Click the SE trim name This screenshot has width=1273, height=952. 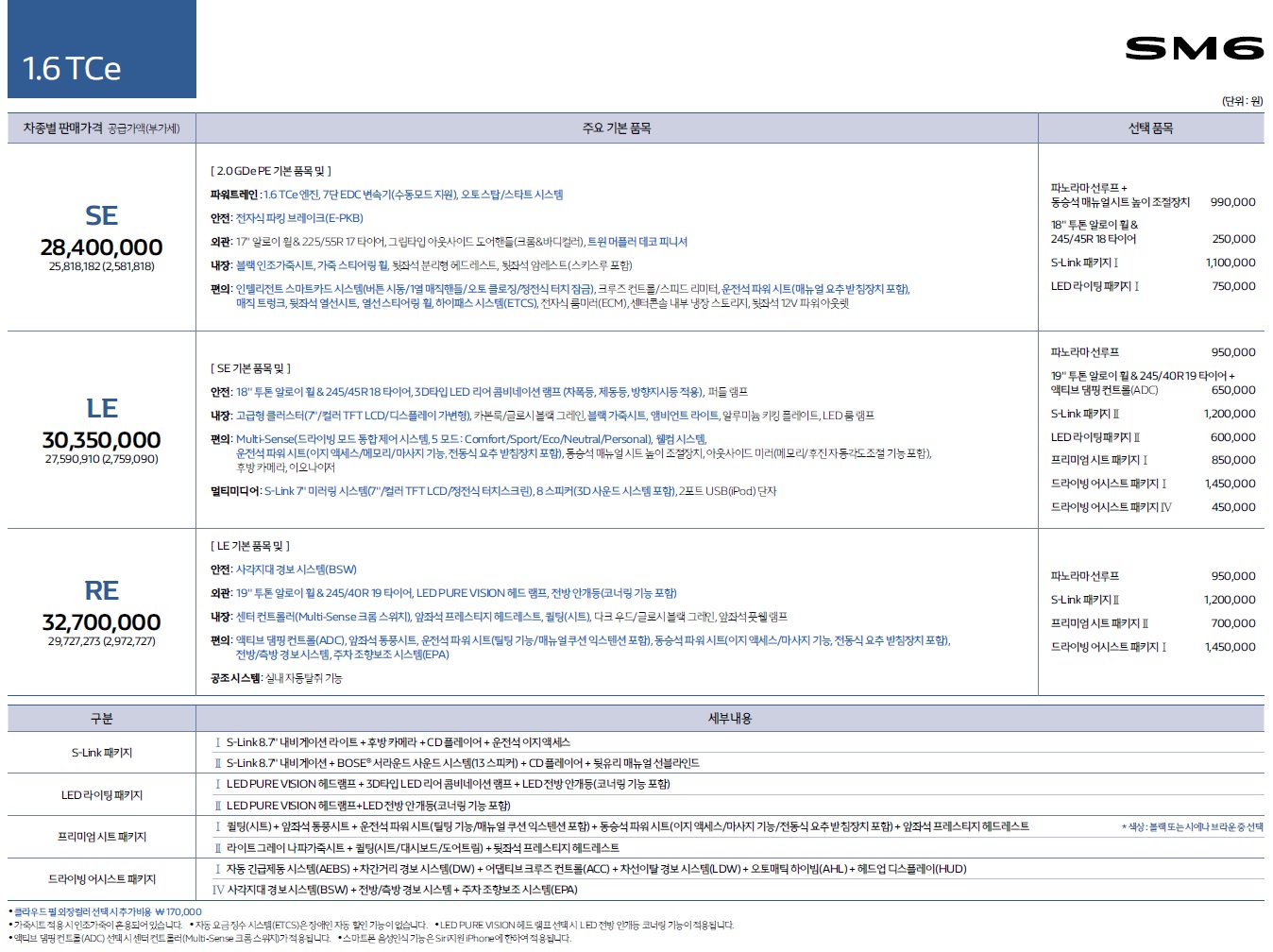101,215
